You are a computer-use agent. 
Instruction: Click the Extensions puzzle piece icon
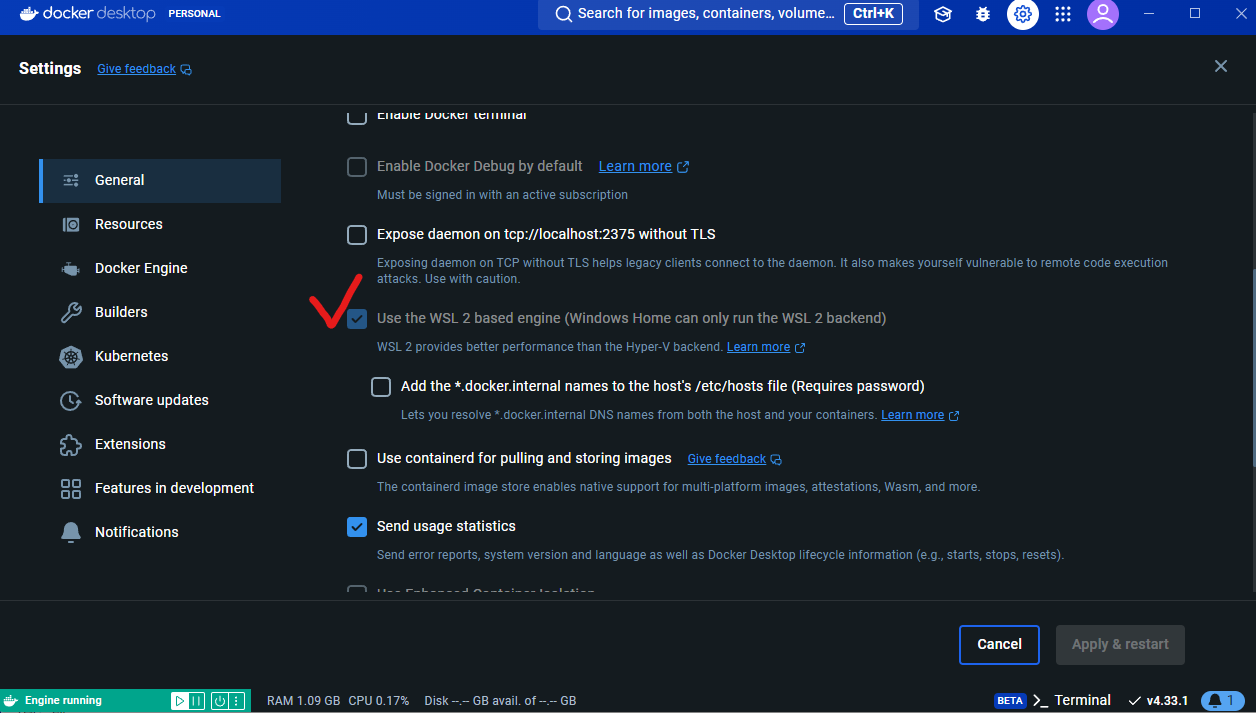pyautogui.click(x=71, y=444)
